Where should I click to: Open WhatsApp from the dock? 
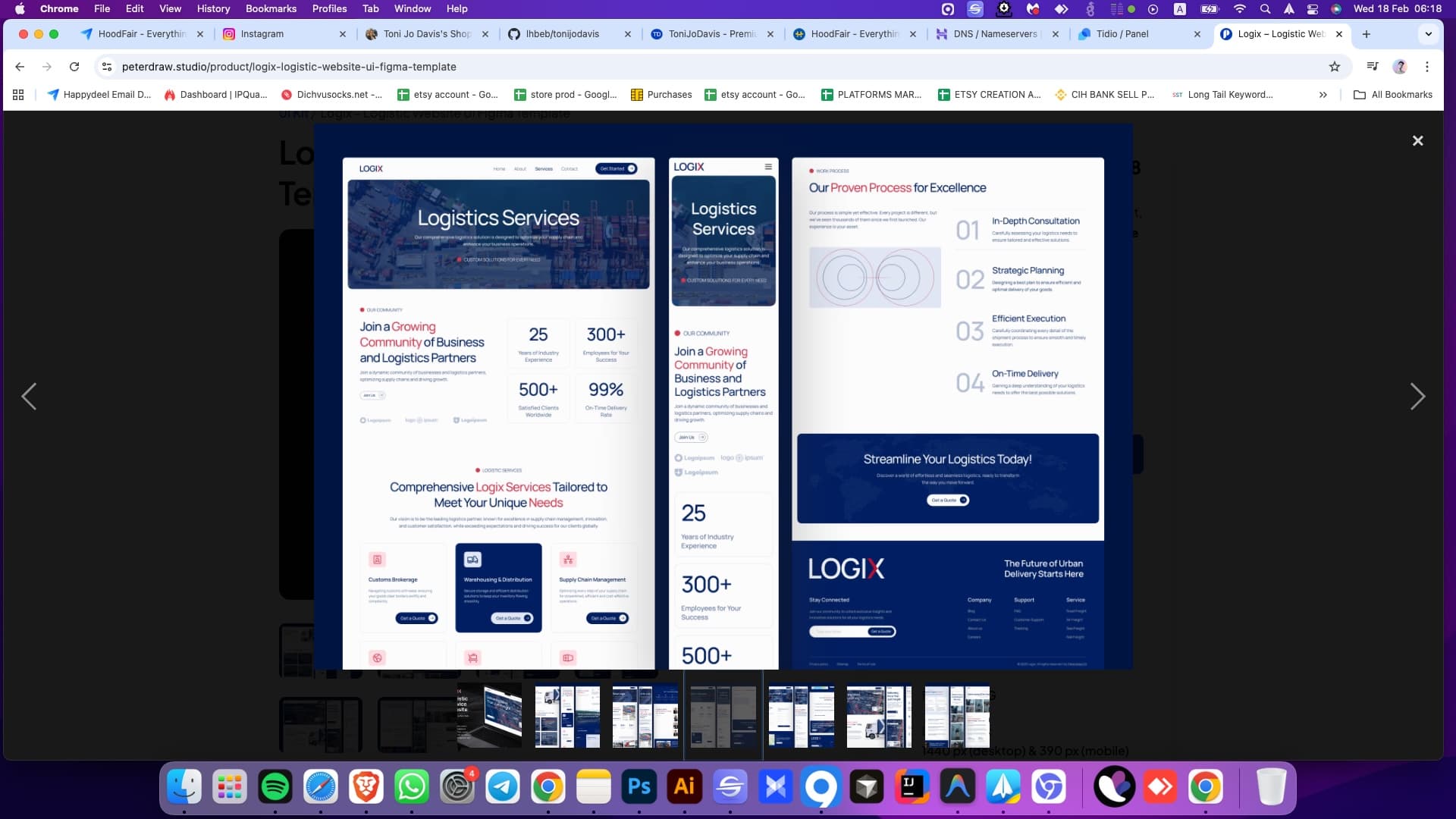pos(412,787)
